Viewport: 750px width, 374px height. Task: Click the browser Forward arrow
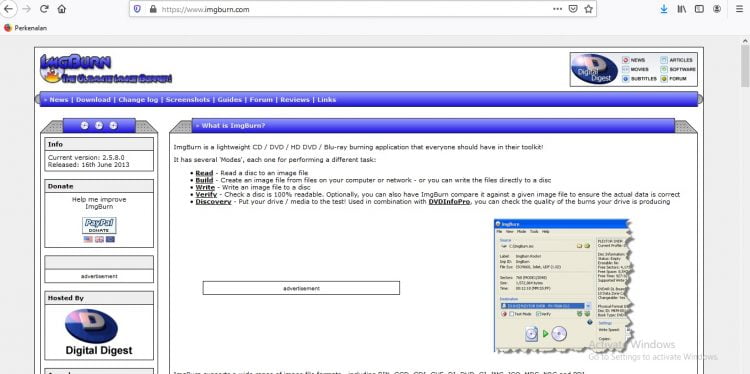(x=26, y=9)
